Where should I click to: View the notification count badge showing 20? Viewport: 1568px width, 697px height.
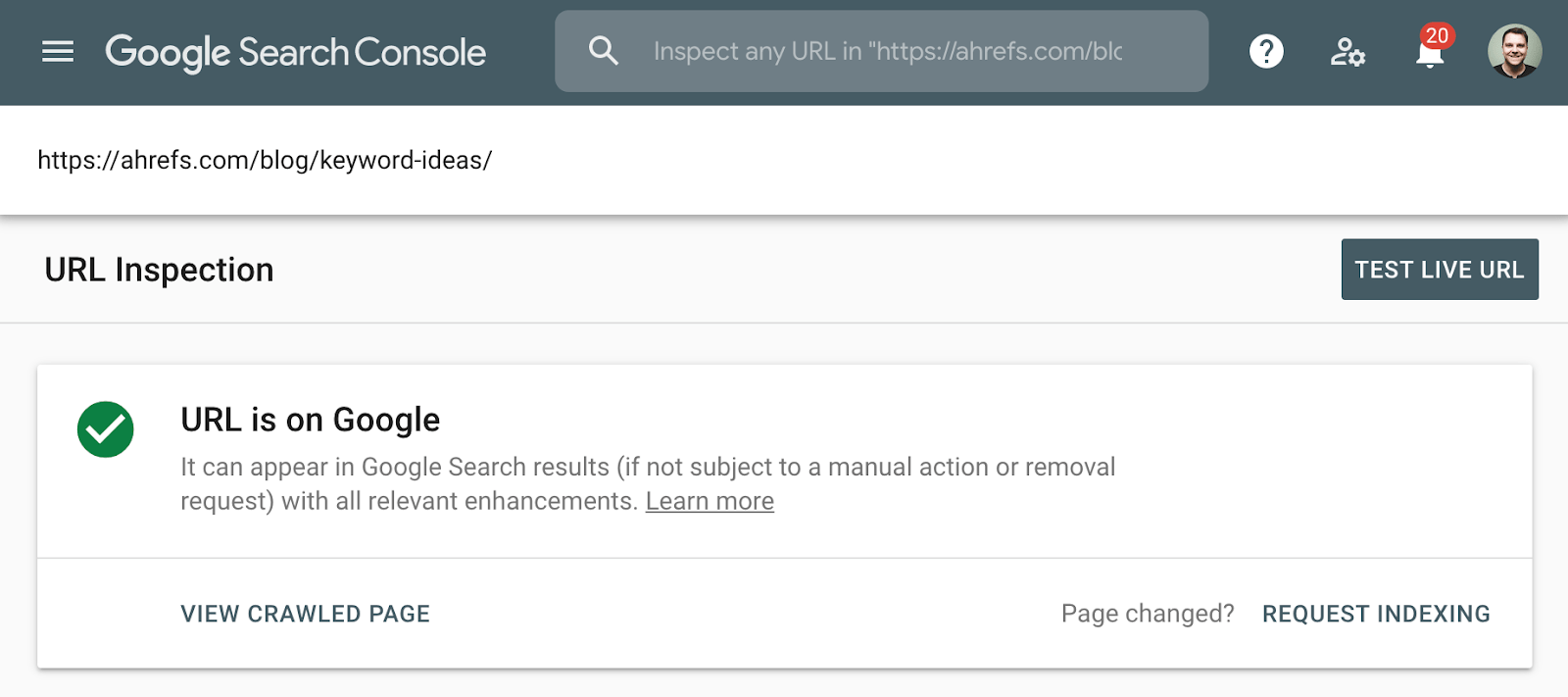tap(1437, 35)
